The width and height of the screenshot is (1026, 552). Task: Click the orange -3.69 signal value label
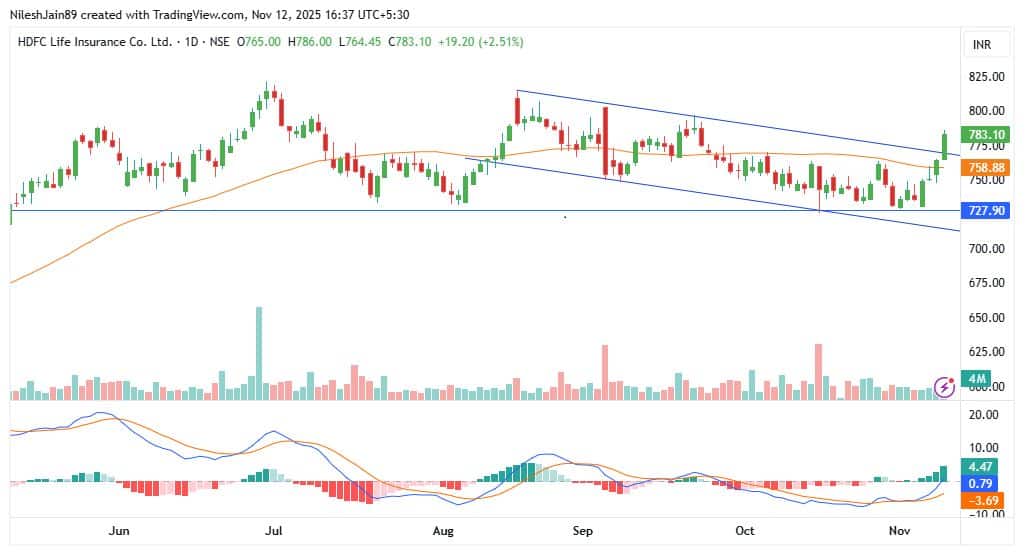tap(988, 501)
